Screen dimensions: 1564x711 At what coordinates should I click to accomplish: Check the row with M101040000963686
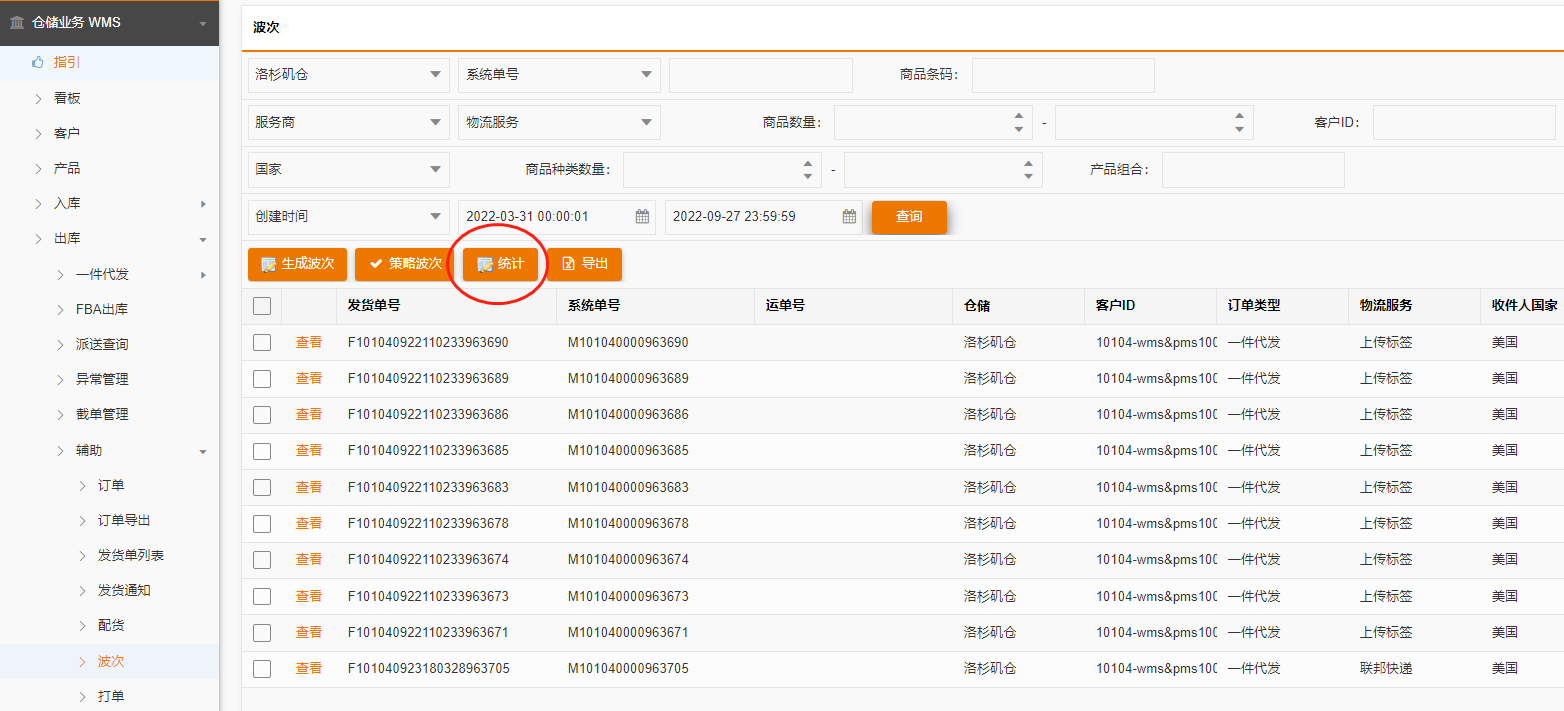coord(262,414)
